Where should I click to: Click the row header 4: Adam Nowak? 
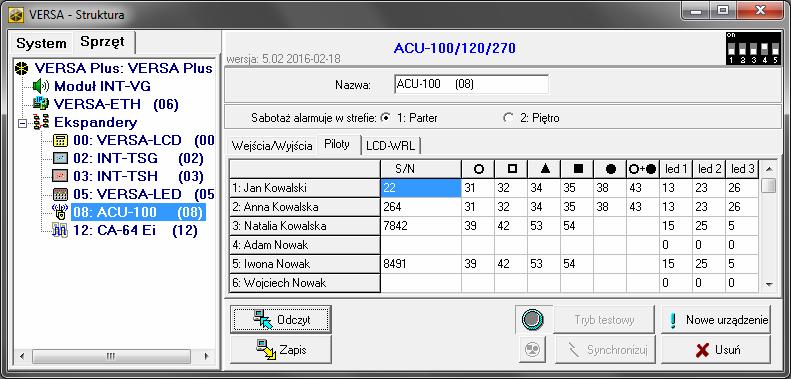click(305, 245)
